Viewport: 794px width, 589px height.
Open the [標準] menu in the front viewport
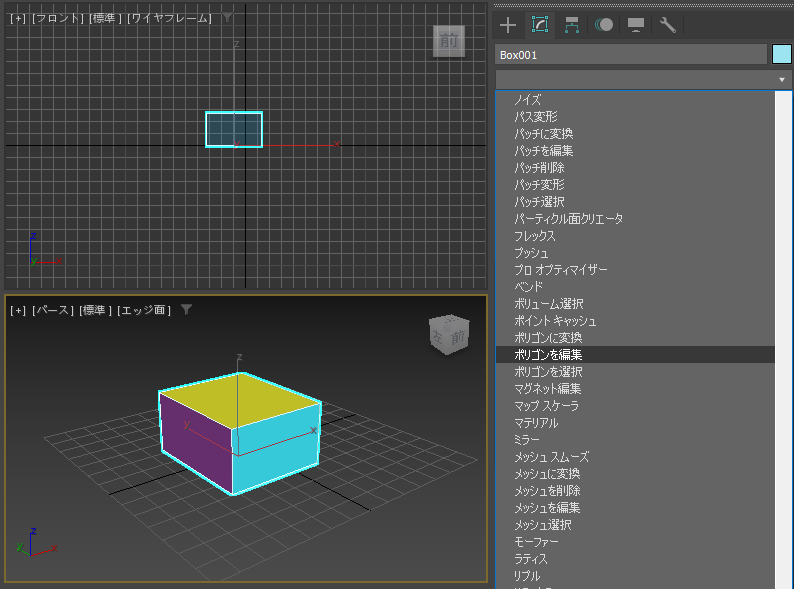(105, 18)
